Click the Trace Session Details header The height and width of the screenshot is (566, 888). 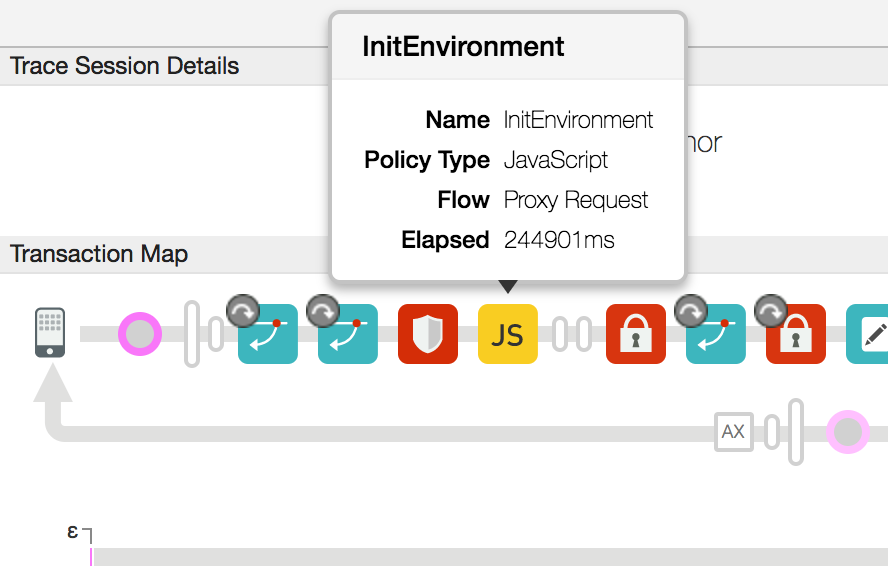click(125, 66)
